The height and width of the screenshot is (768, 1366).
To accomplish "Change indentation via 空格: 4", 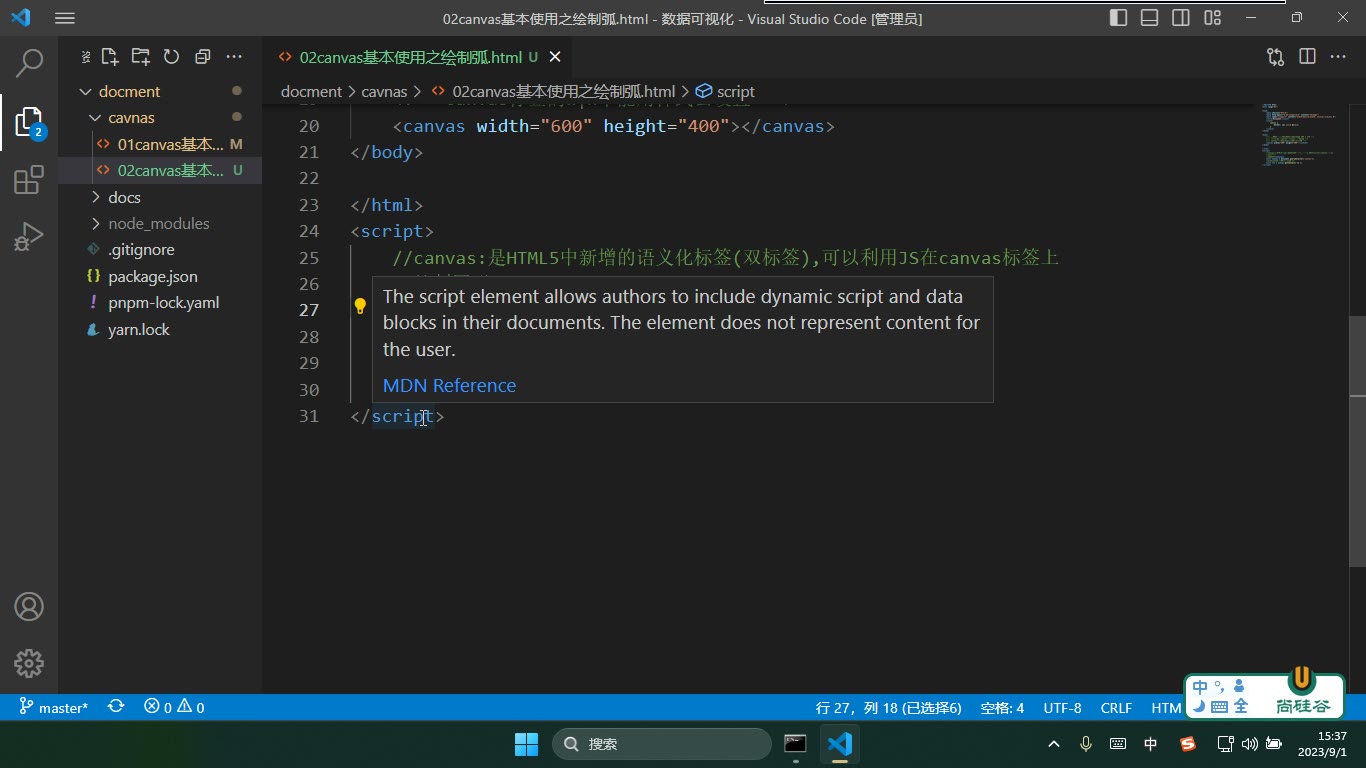I will click(x=1002, y=707).
